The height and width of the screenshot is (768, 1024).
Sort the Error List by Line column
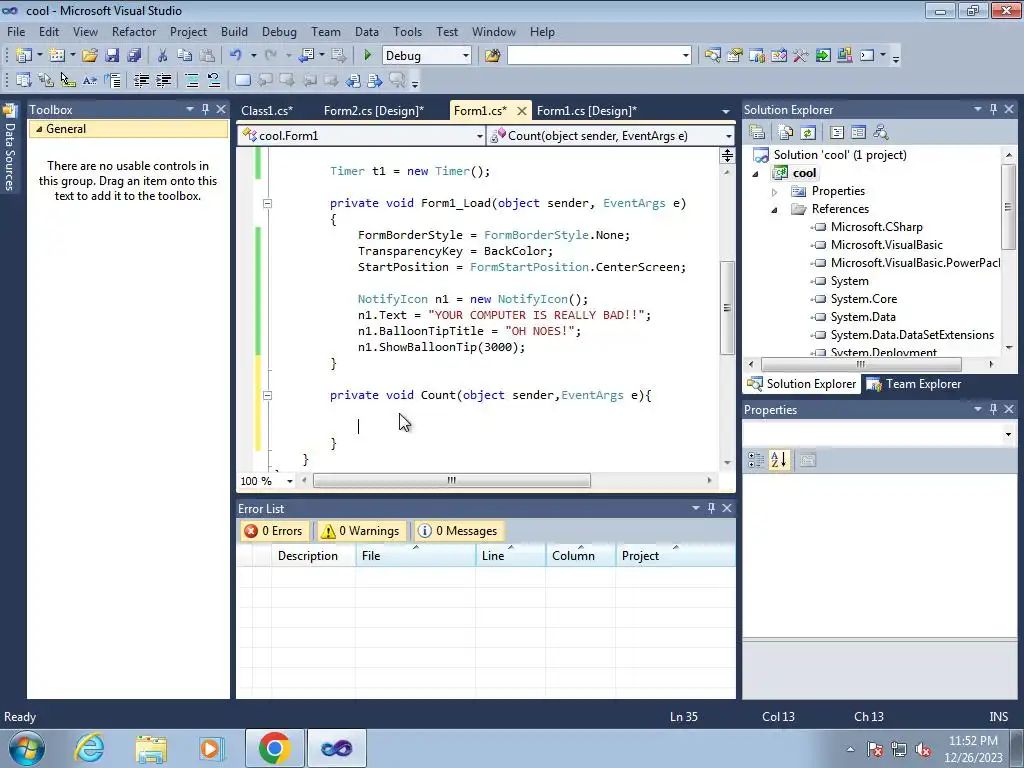(x=510, y=556)
